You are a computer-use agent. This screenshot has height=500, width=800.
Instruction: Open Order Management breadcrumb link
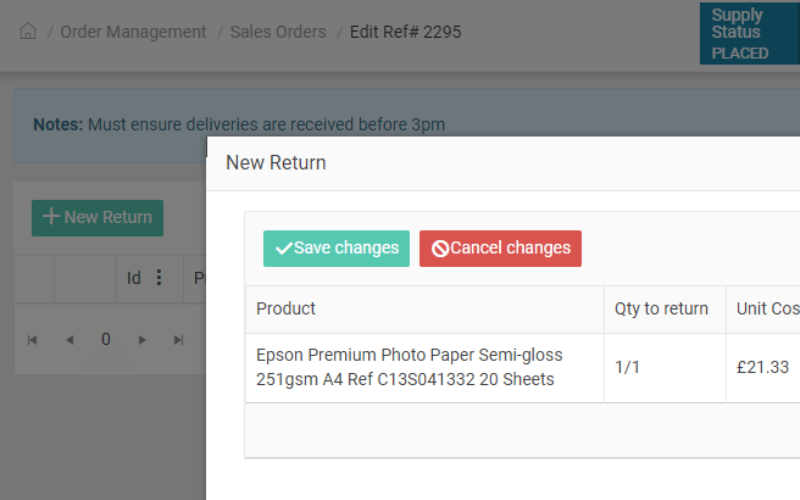click(133, 32)
